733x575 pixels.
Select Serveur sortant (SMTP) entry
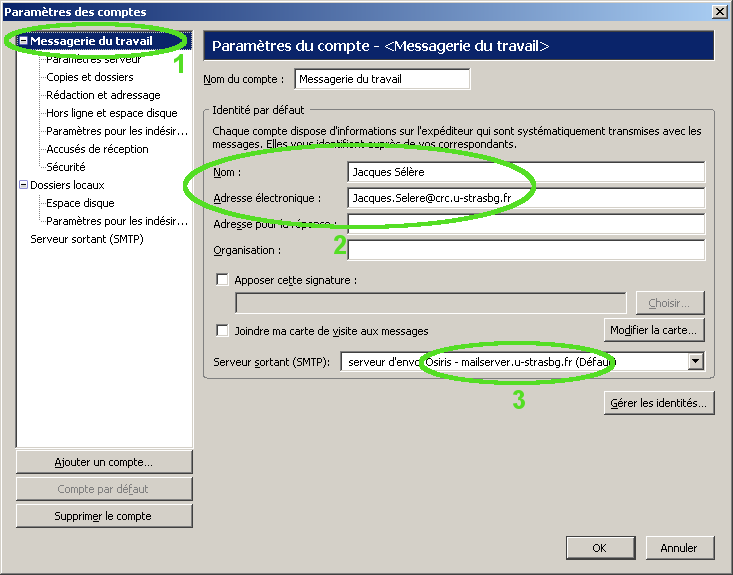pos(87,239)
